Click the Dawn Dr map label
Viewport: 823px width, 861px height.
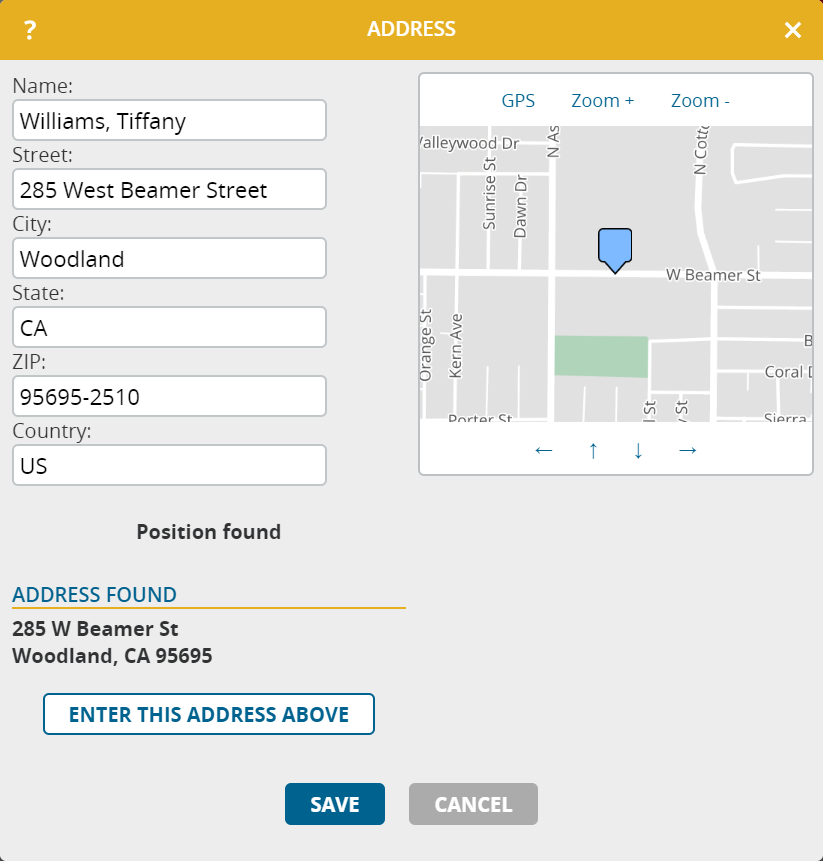click(520, 206)
